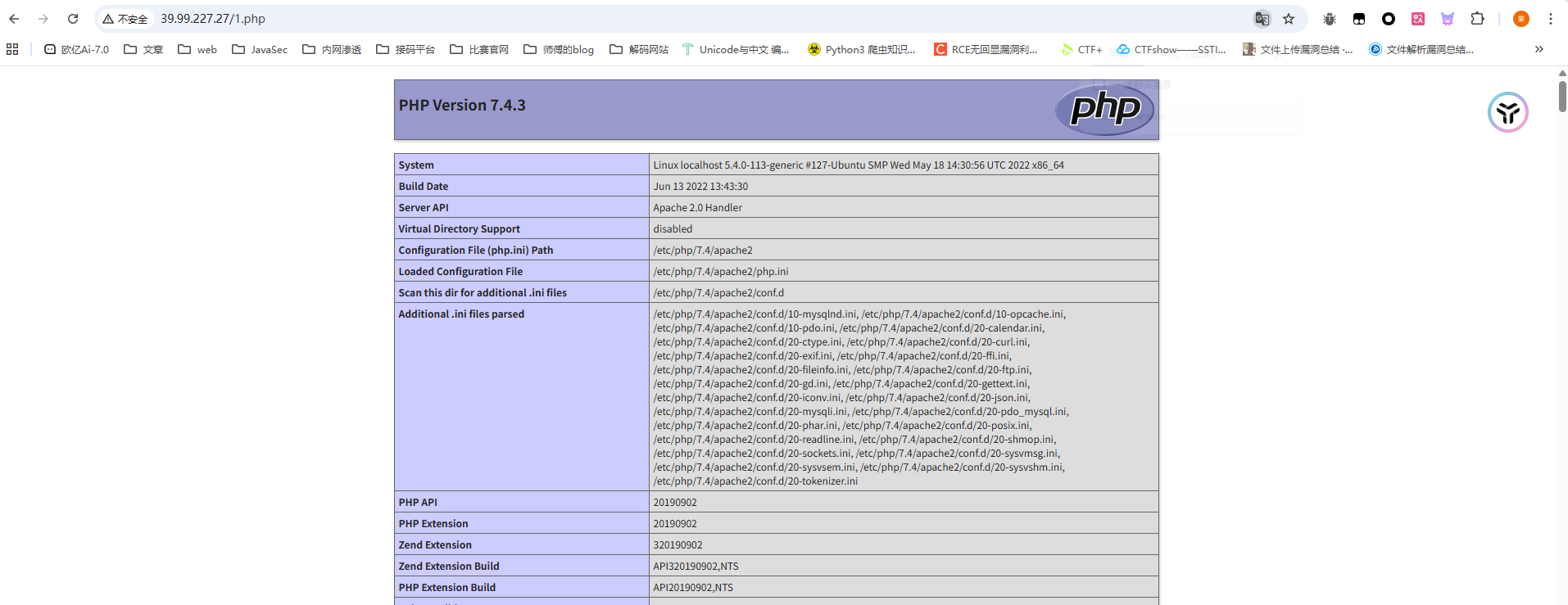Click the orange profile avatar

pos(1520,19)
